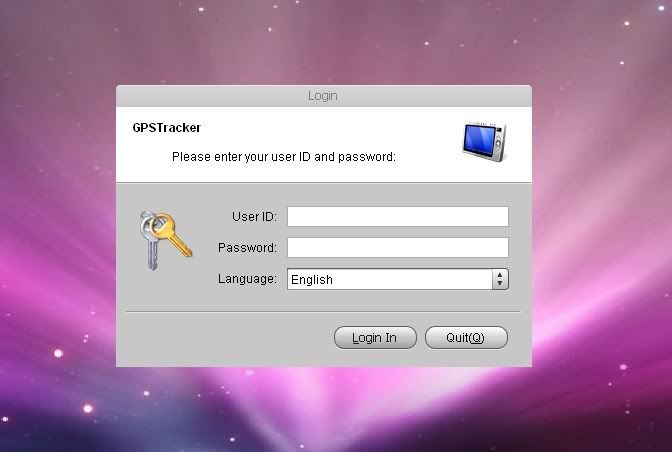
Task: Select the Language label
Action: (247, 279)
